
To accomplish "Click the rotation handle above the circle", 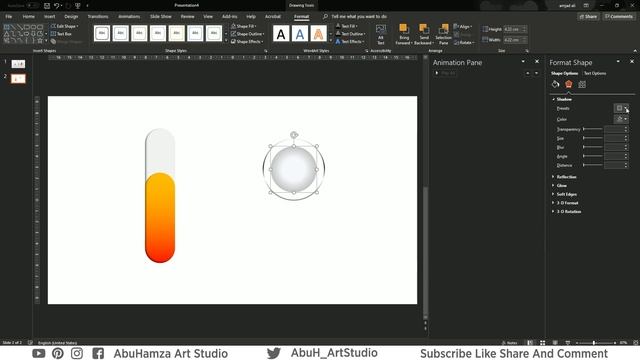I will [294, 135].
